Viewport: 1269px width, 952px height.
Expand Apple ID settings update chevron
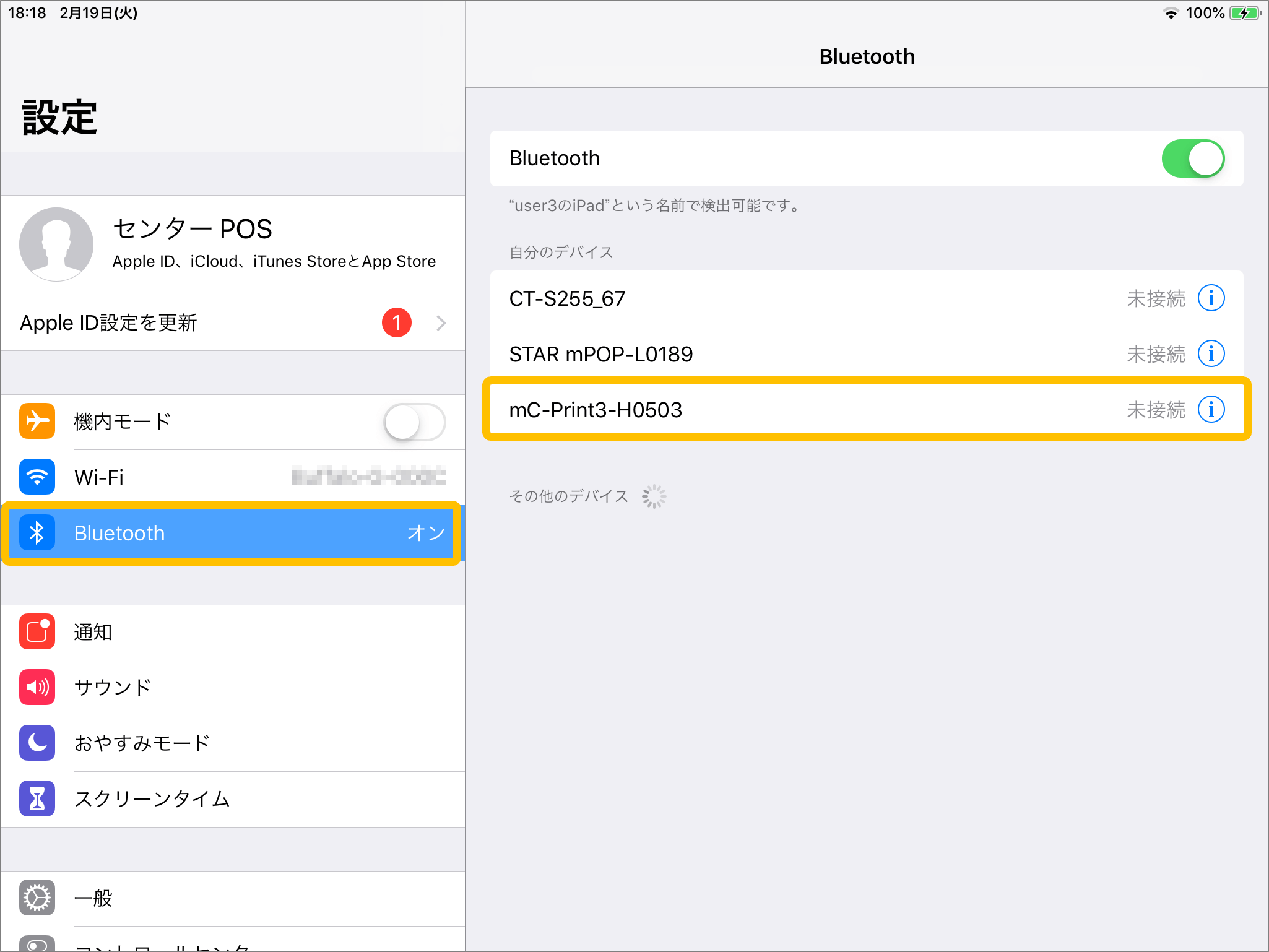coord(441,323)
